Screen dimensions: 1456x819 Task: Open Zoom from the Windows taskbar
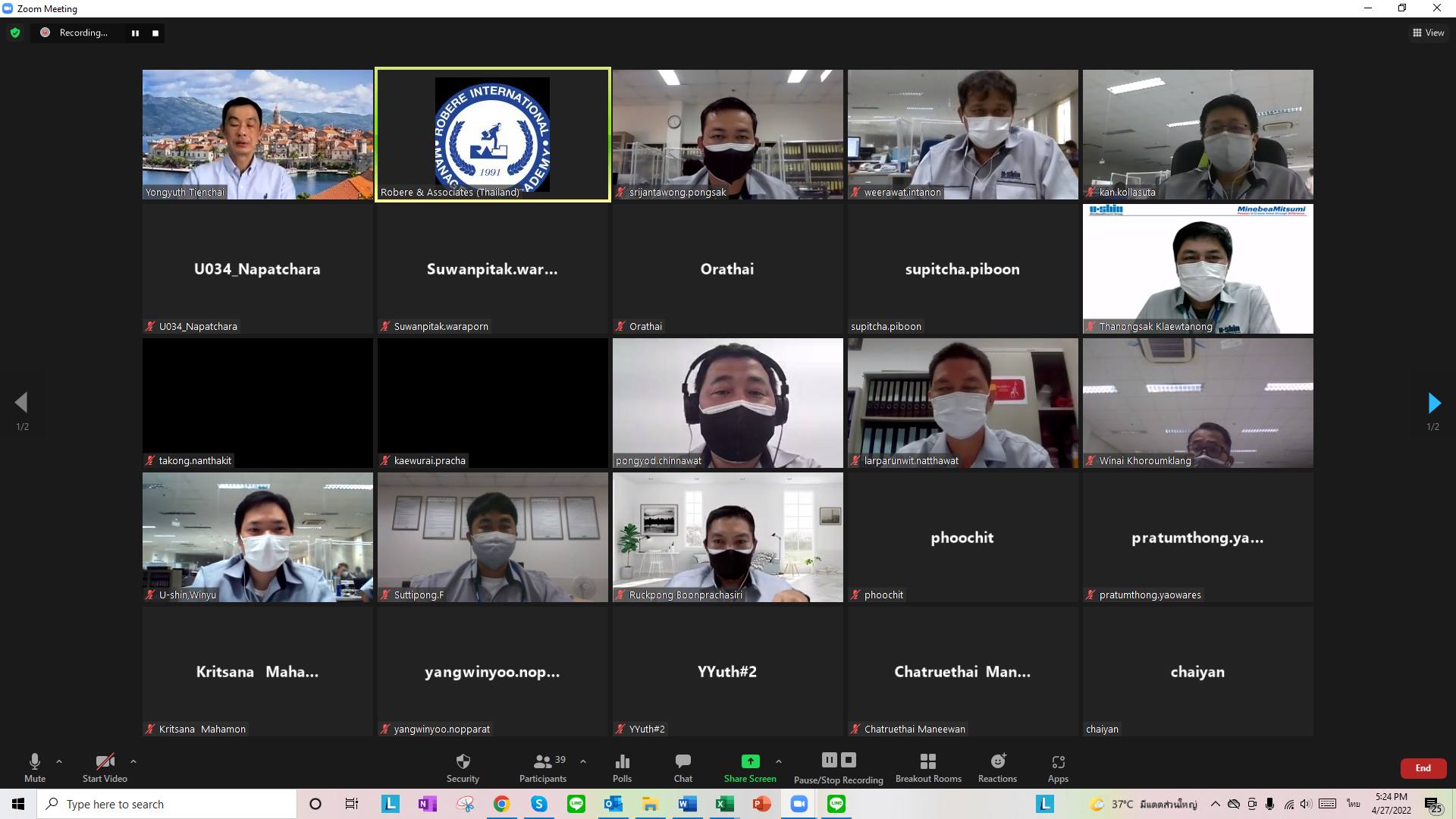click(x=799, y=804)
